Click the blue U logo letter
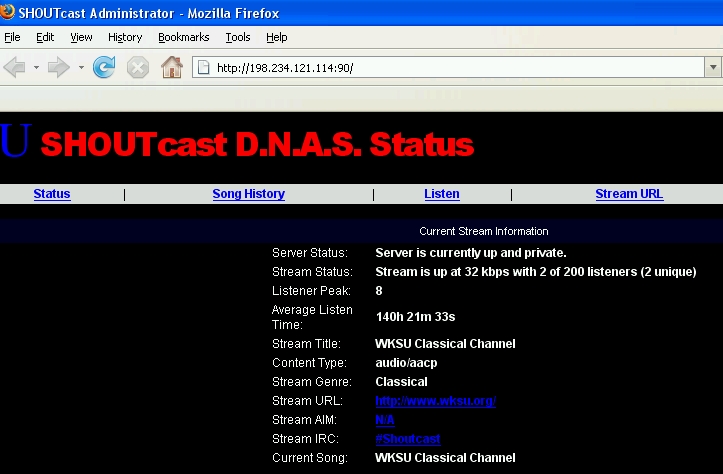 (16, 140)
